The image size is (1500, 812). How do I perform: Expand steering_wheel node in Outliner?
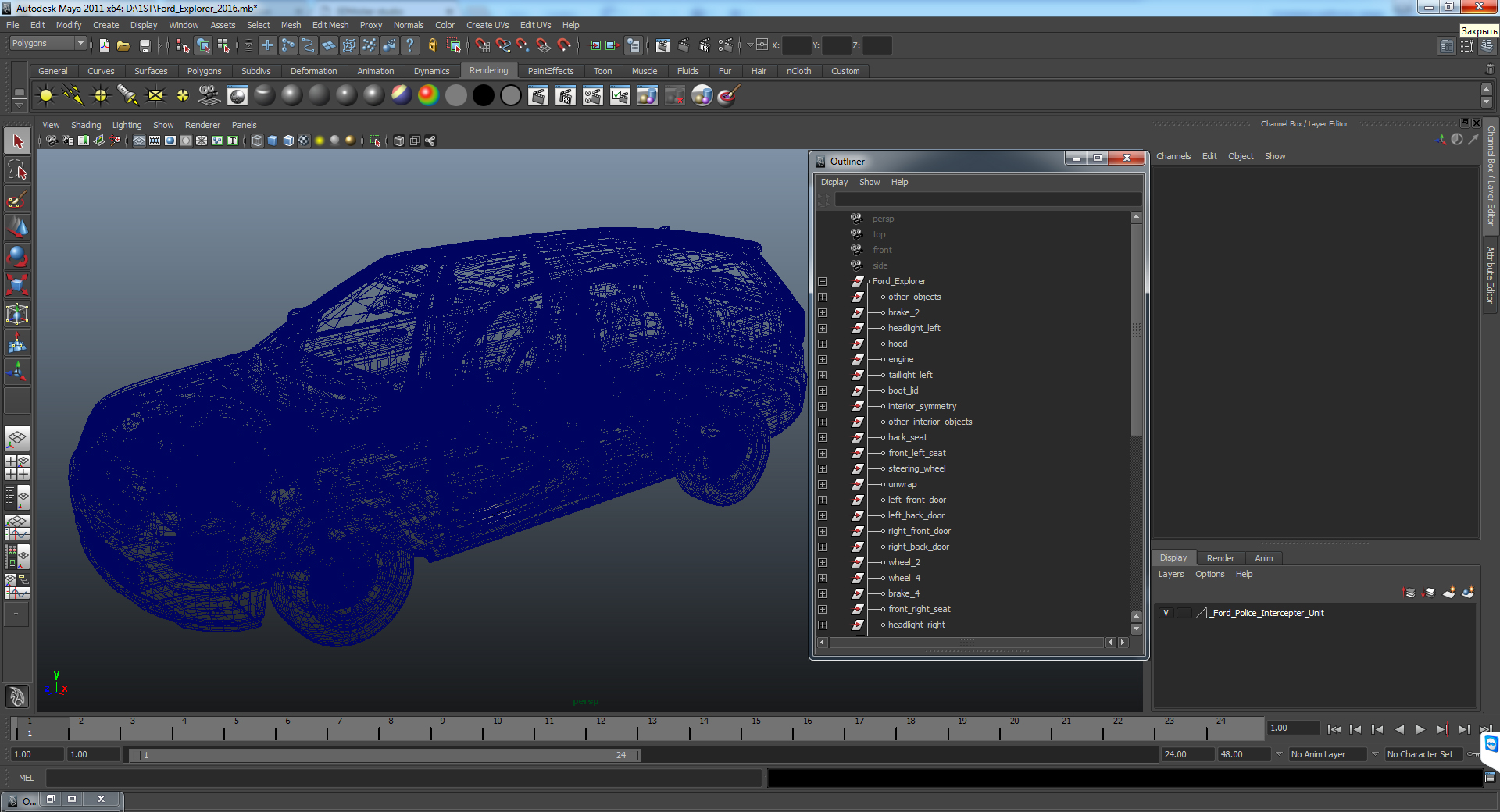[x=822, y=468]
